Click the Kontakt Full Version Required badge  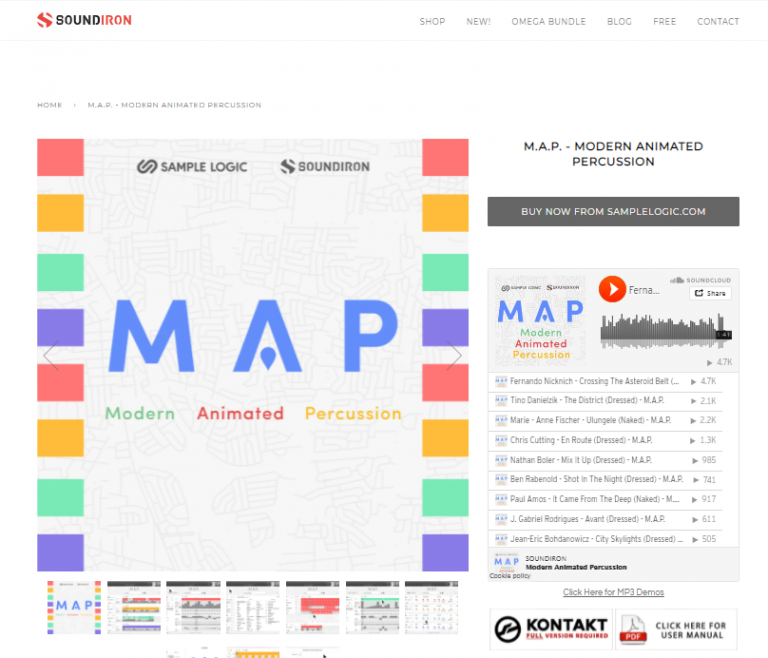point(551,629)
